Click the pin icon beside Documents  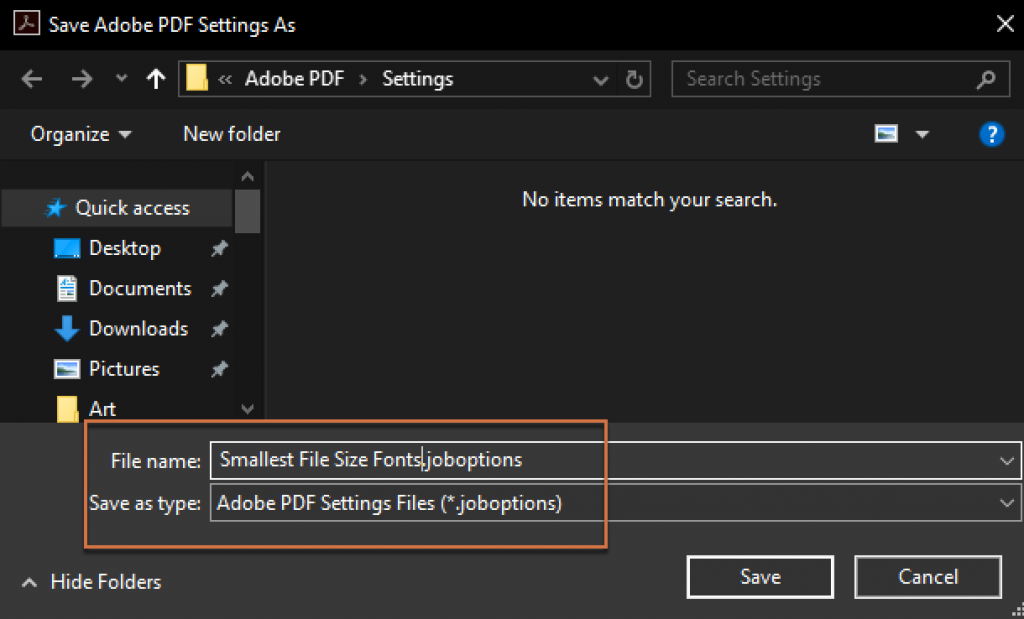tap(219, 289)
